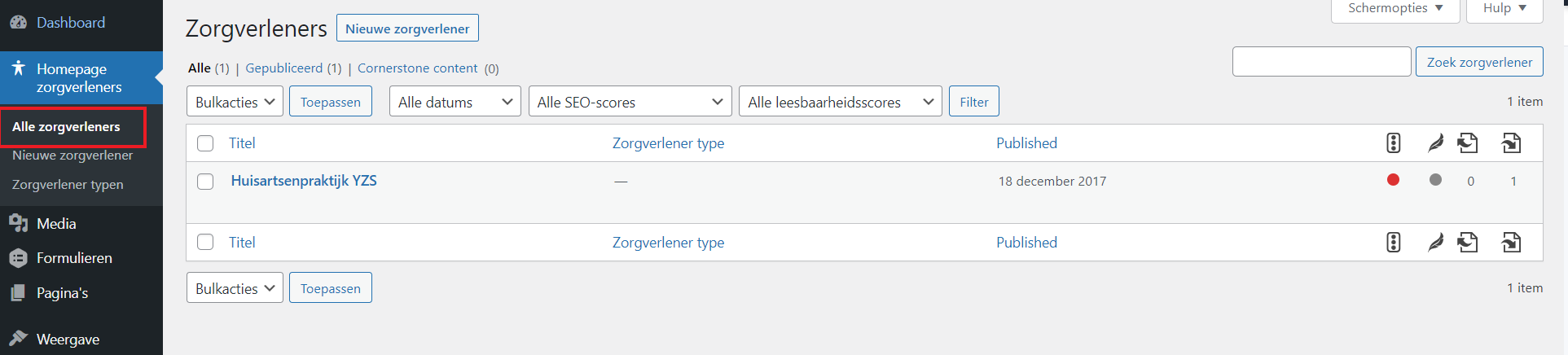
Task: Click the Nieuwe zorgverlener button
Action: click(x=407, y=28)
